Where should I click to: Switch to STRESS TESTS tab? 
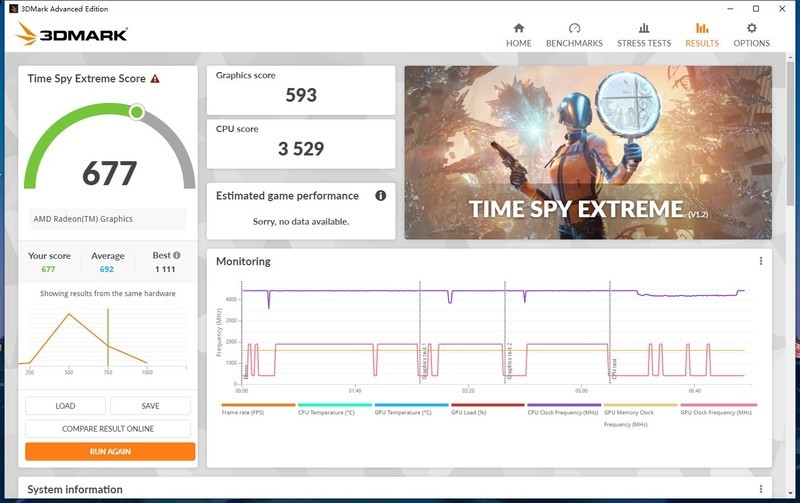point(644,35)
